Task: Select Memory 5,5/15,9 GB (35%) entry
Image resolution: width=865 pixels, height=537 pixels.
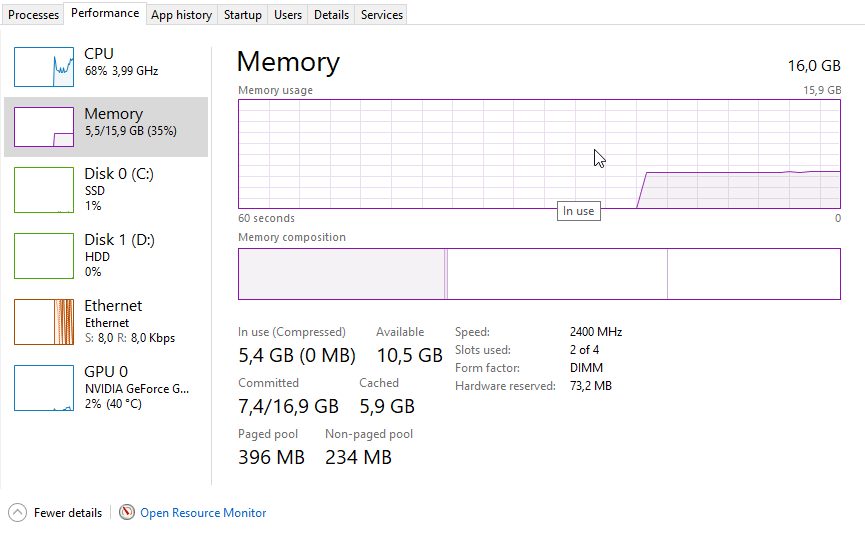Action: click(106, 127)
